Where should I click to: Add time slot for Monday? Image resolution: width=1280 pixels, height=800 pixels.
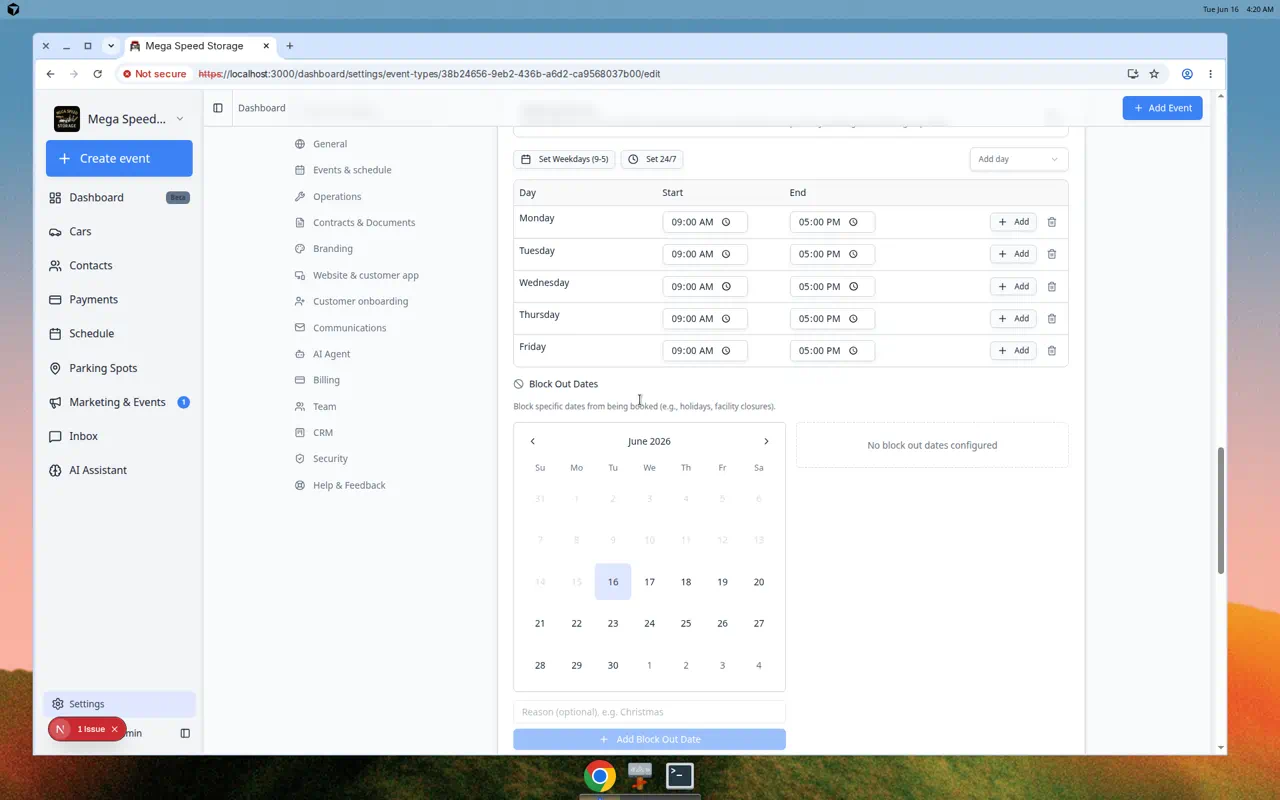coord(1013,222)
